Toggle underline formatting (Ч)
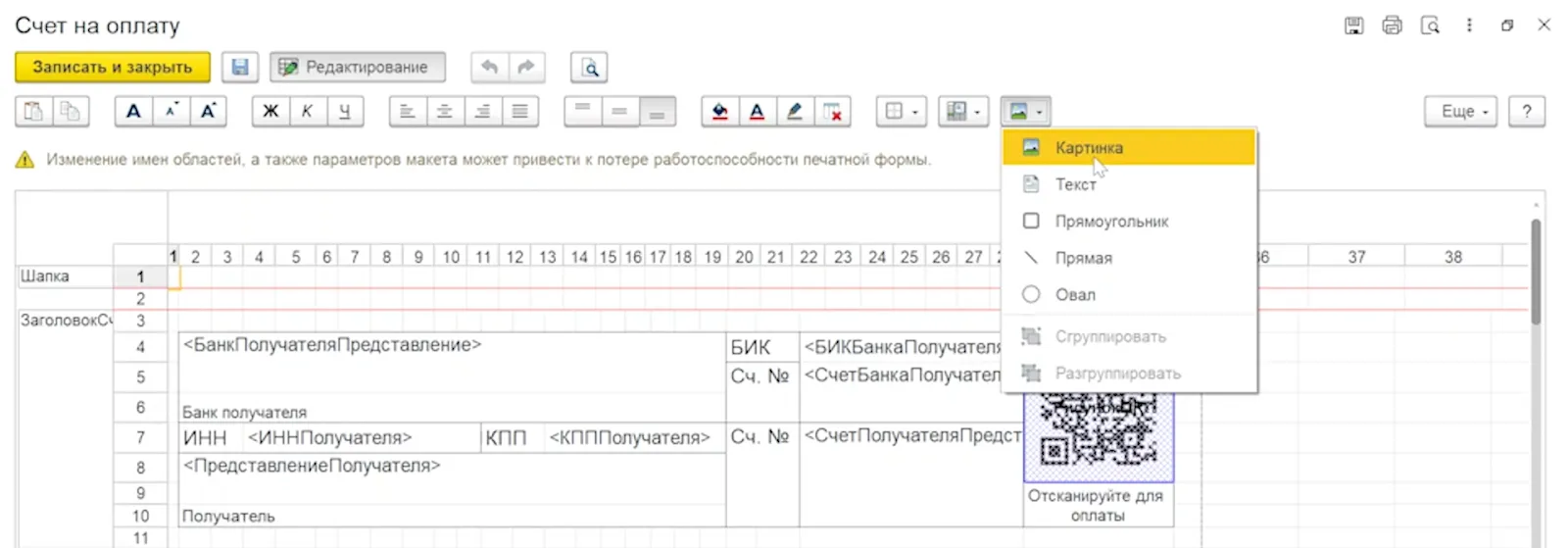Screen dimensions: 1568x548 344,112
